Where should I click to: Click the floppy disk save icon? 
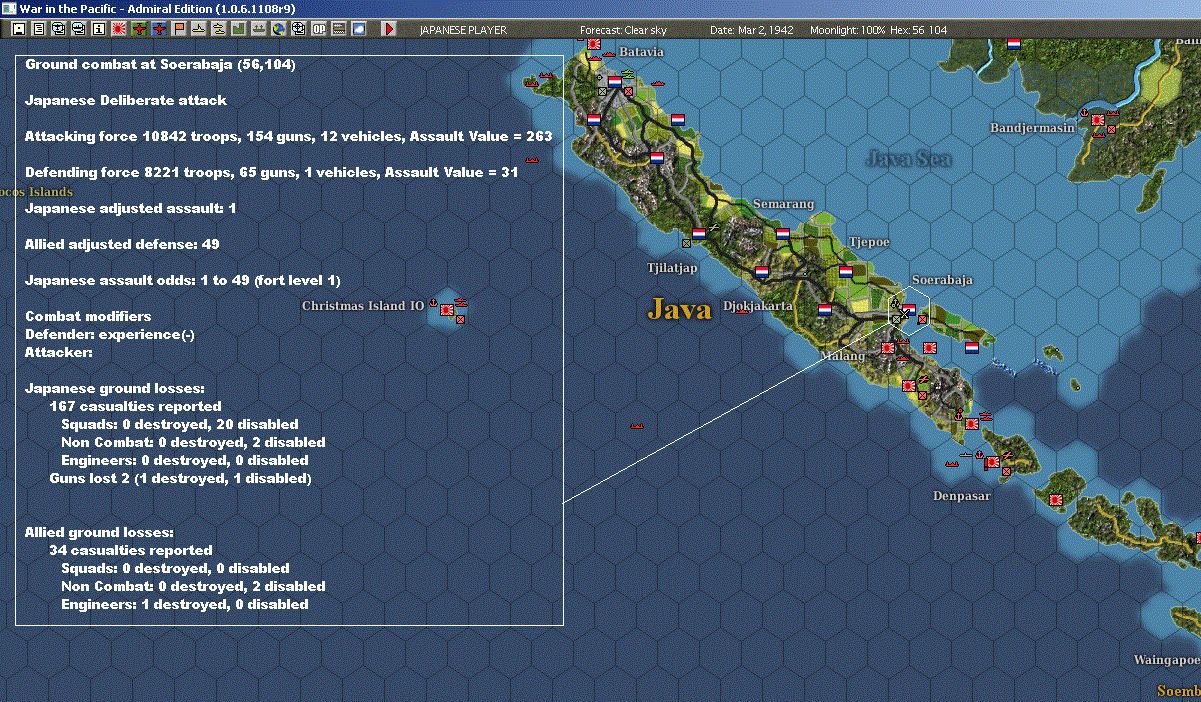(x=19, y=29)
